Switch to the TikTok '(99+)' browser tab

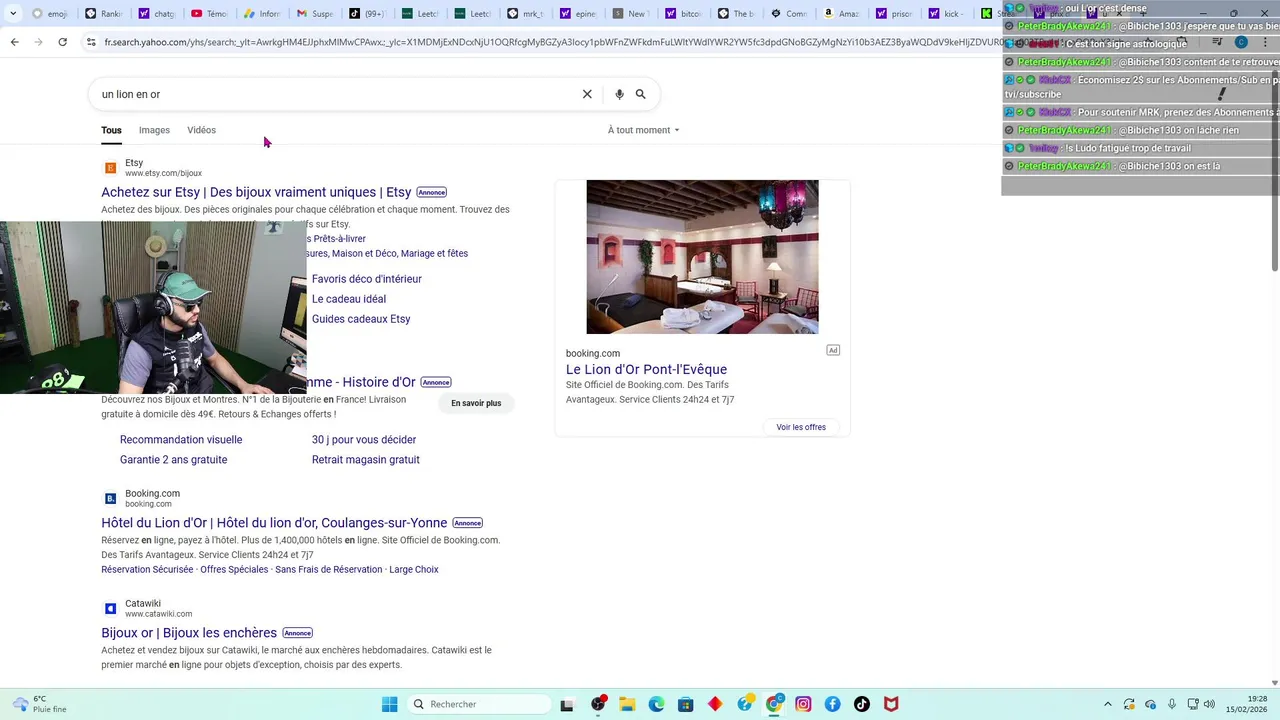[x=369, y=14]
